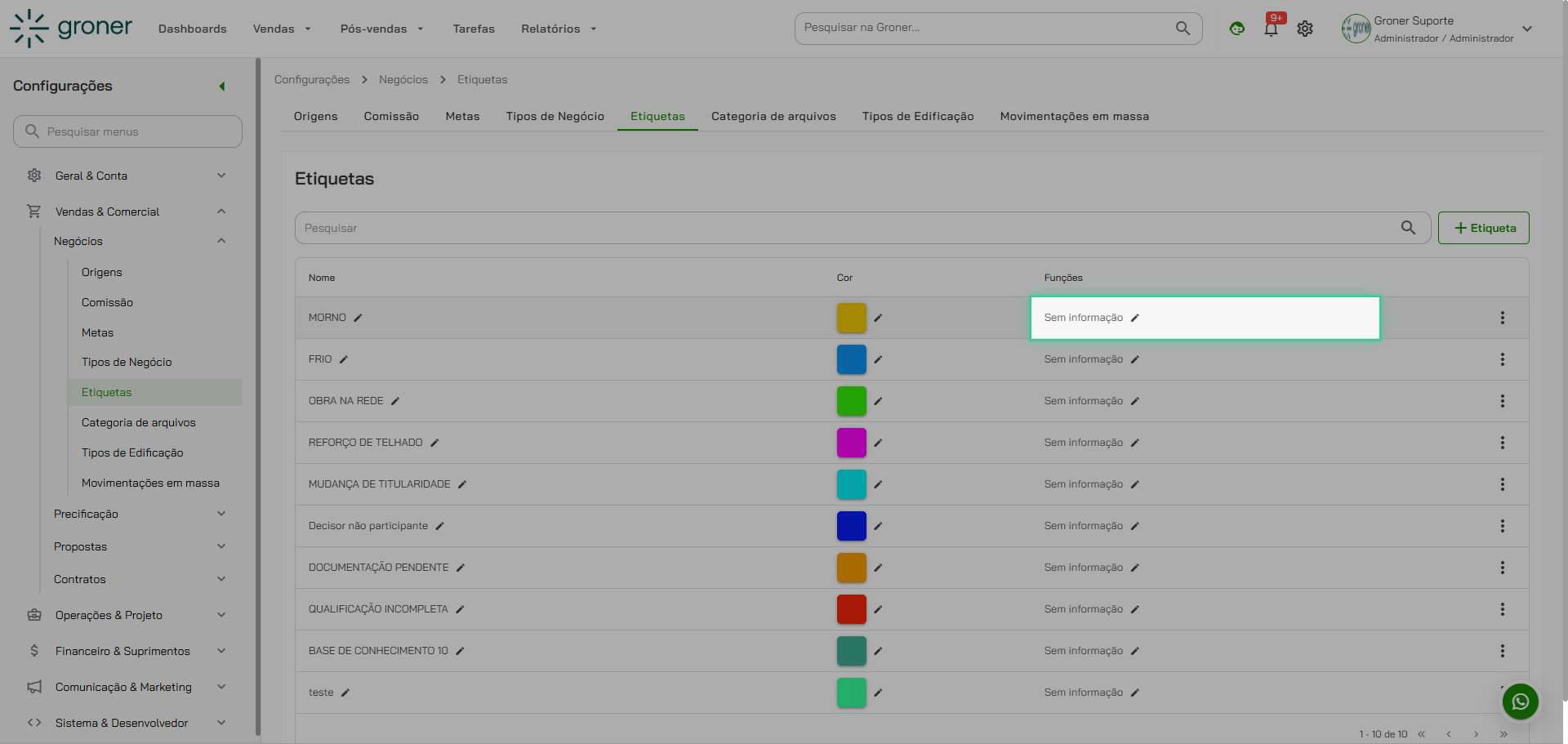Screen dimensions: 1568x744
Task: Edit the FRIO label color pencil
Action: [878, 359]
